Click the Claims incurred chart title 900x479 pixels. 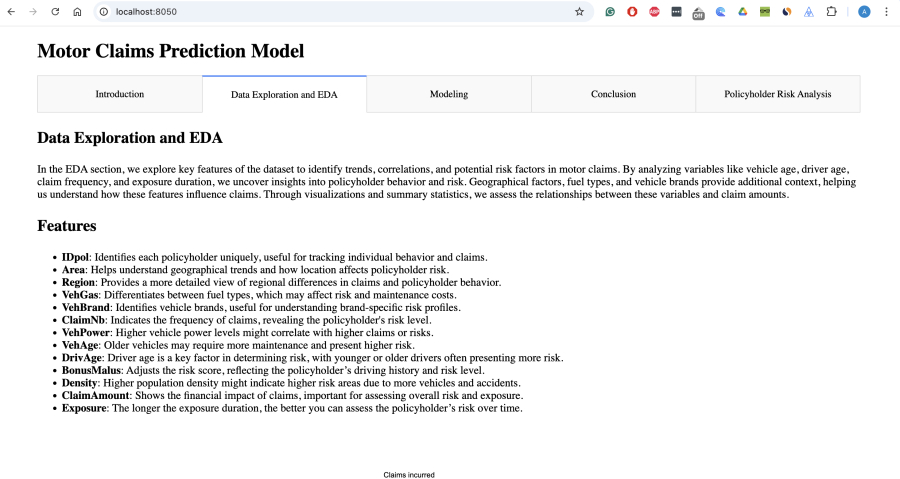pos(409,475)
